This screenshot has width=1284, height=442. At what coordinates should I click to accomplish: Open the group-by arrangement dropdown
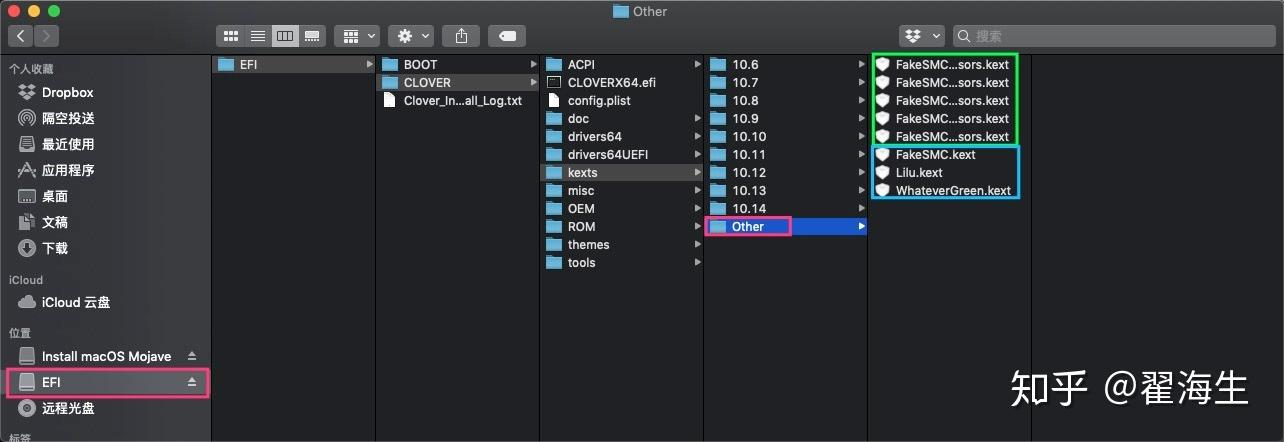[x=357, y=36]
